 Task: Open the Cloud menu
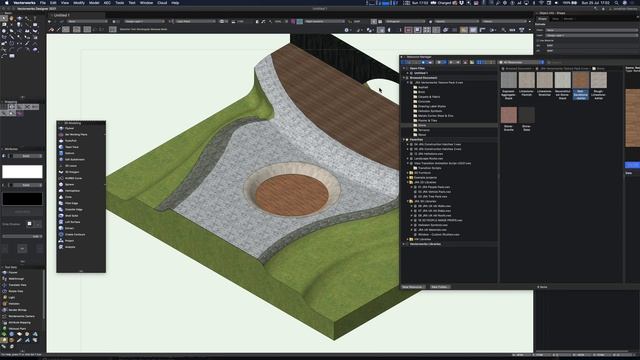[x=162, y=2]
